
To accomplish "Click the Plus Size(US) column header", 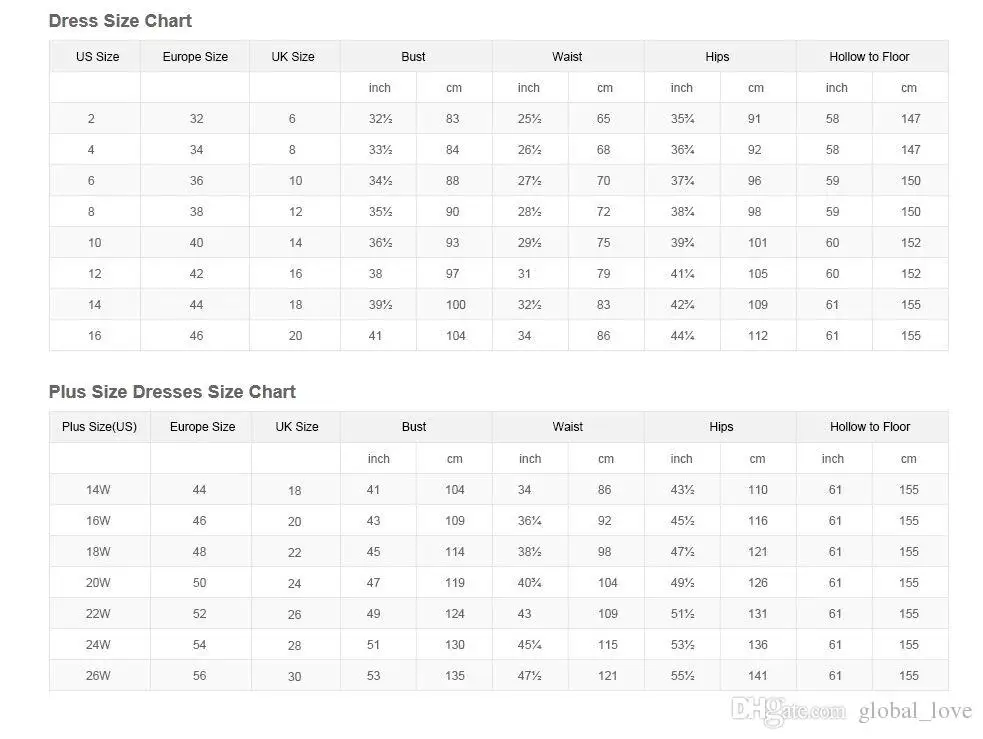I will click(99, 427).
